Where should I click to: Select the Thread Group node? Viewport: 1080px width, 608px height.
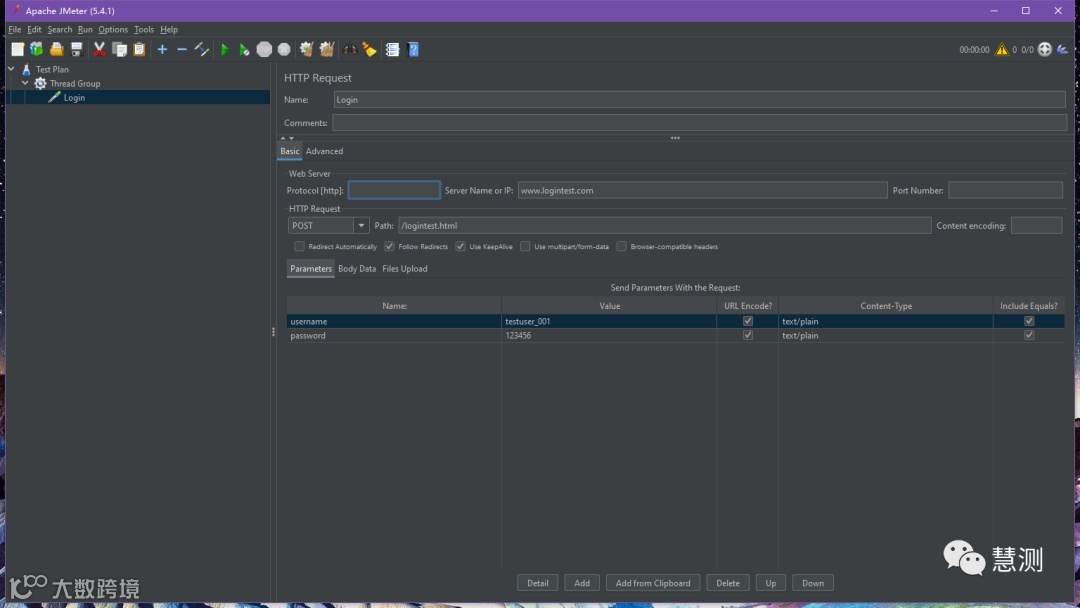click(x=75, y=83)
